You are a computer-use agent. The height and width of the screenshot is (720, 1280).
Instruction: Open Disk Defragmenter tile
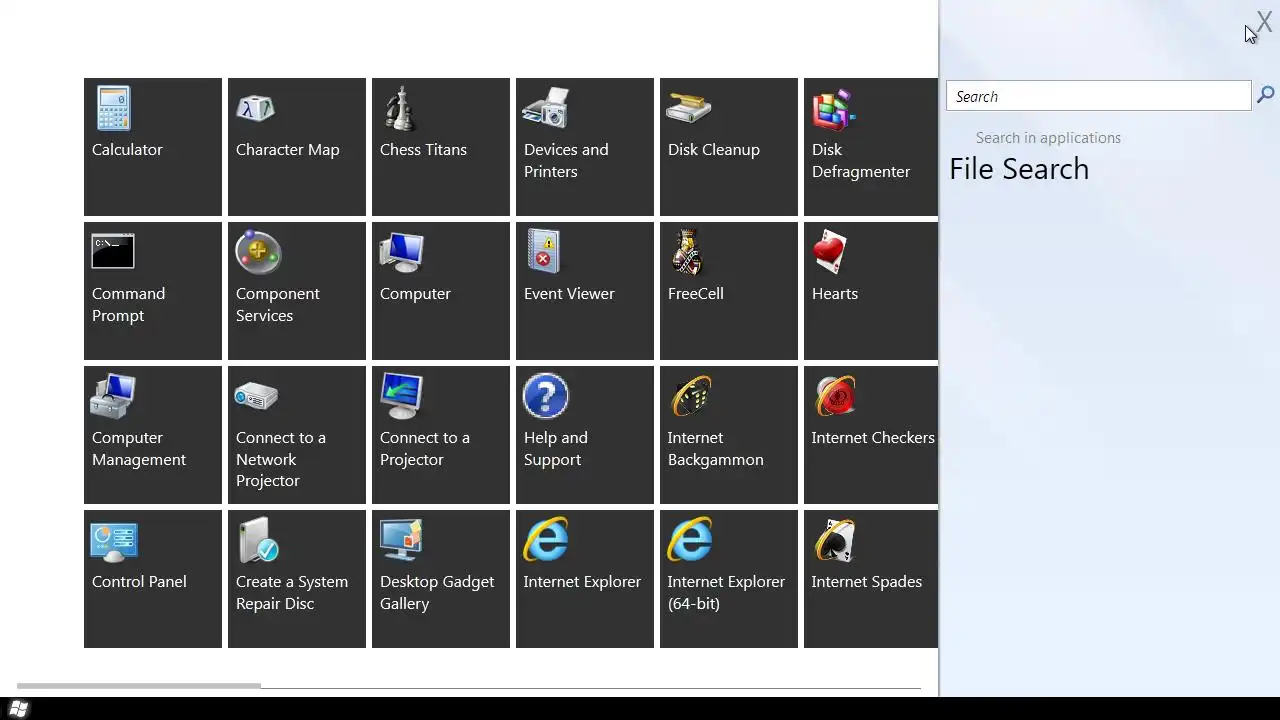coord(871,147)
